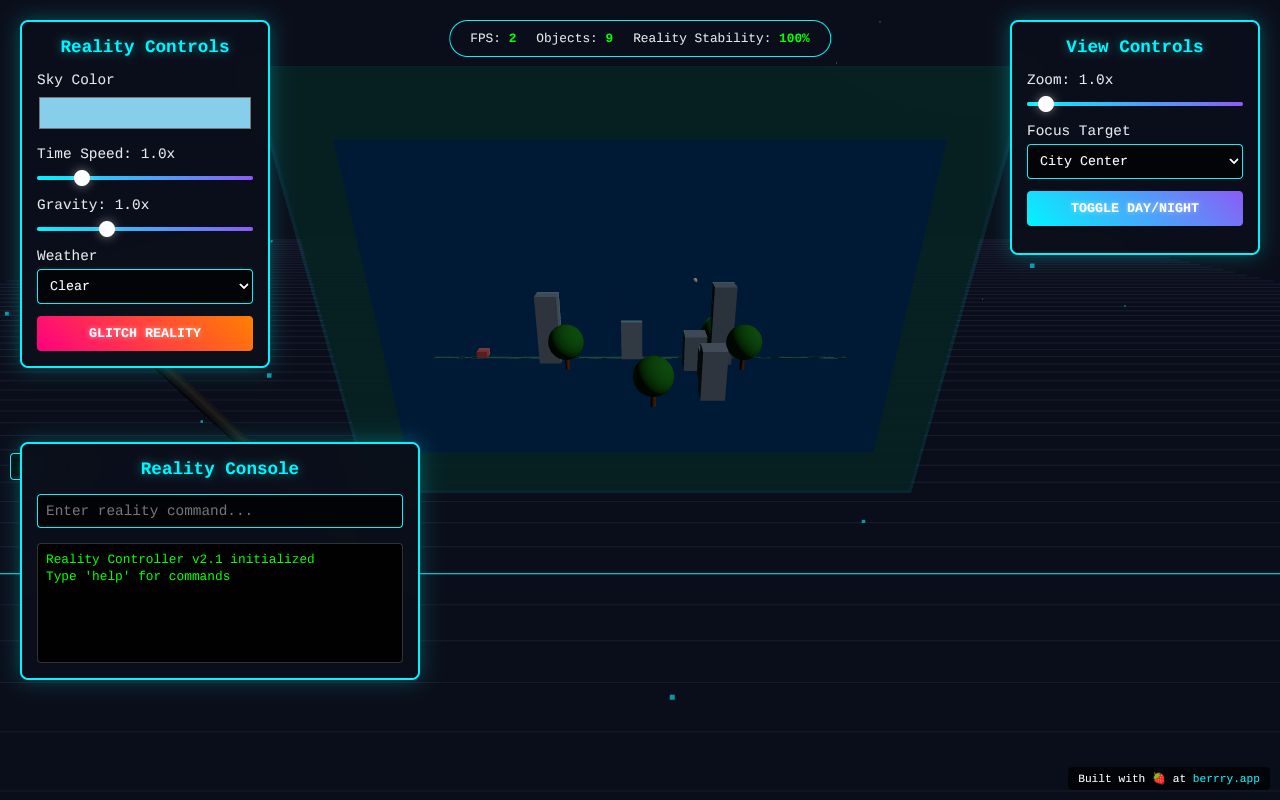Click the Reality Console panel header
This screenshot has height=800, width=1280.
click(x=220, y=468)
